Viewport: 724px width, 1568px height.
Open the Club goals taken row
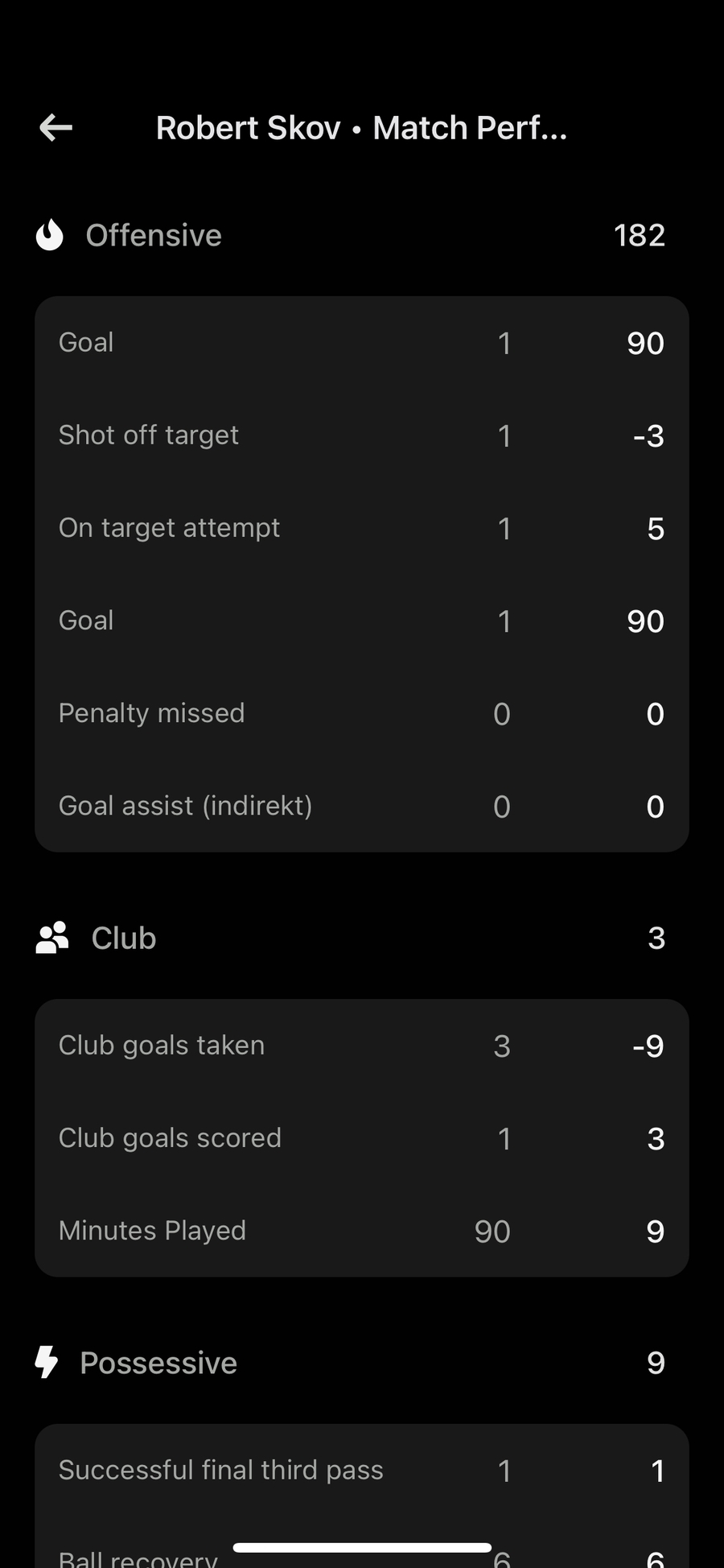tap(361, 1046)
